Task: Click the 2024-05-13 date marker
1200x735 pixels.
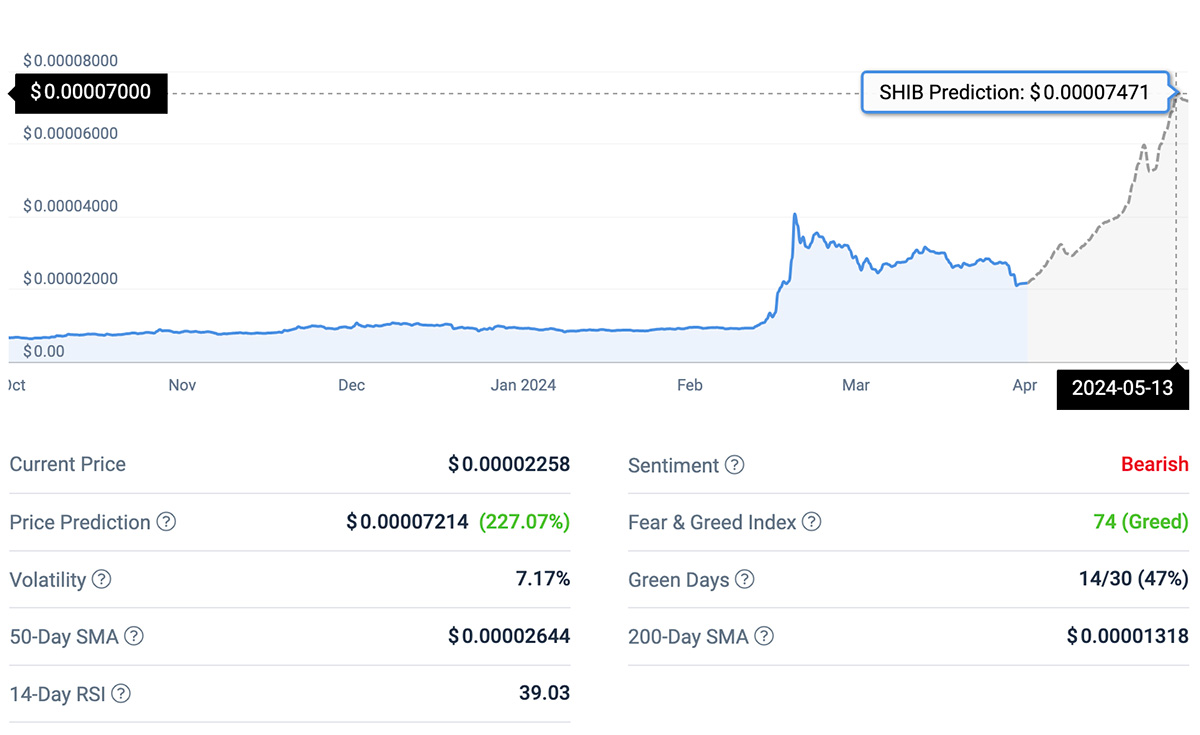Action: pyautogui.click(x=1123, y=388)
